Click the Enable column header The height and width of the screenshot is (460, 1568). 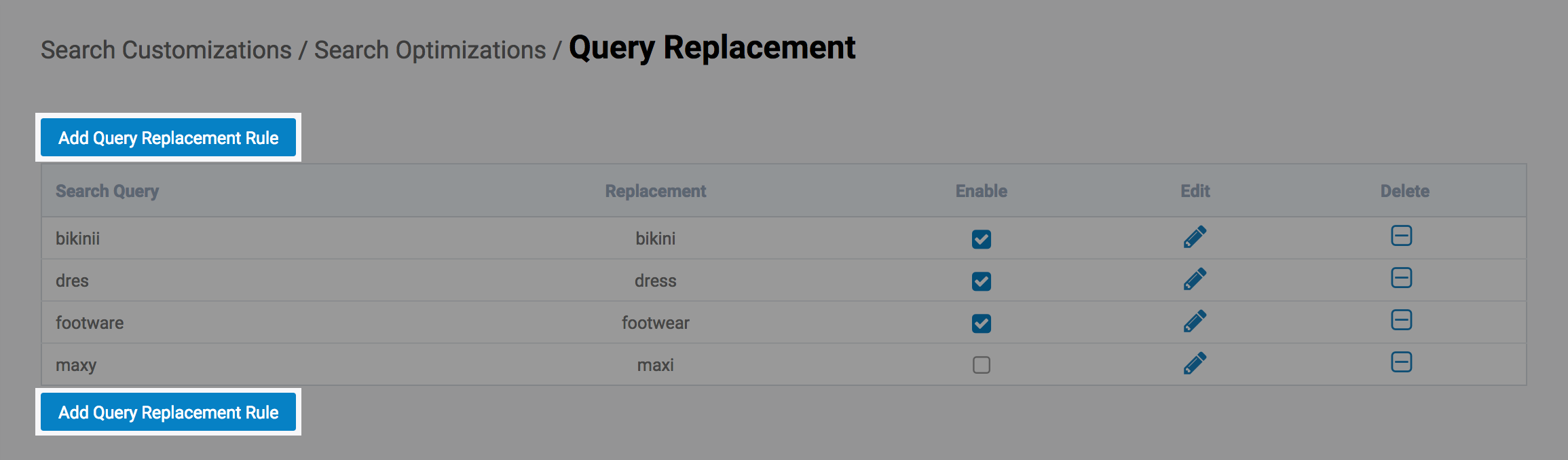(981, 191)
